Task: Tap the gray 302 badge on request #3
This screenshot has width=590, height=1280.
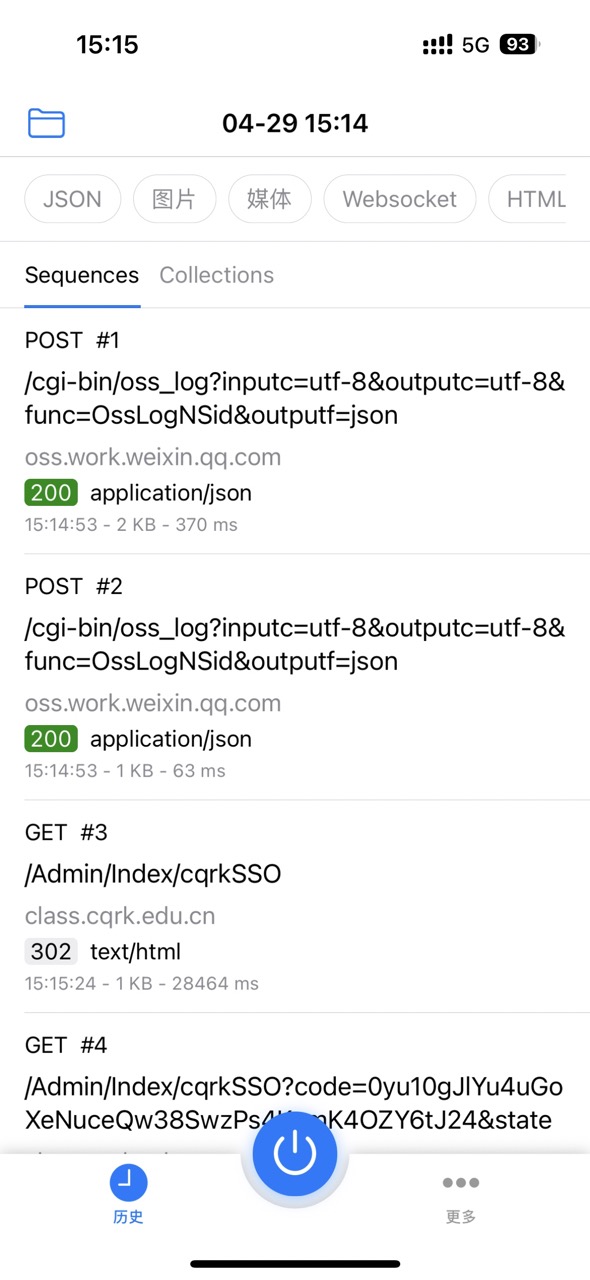Action: [51, 951]
